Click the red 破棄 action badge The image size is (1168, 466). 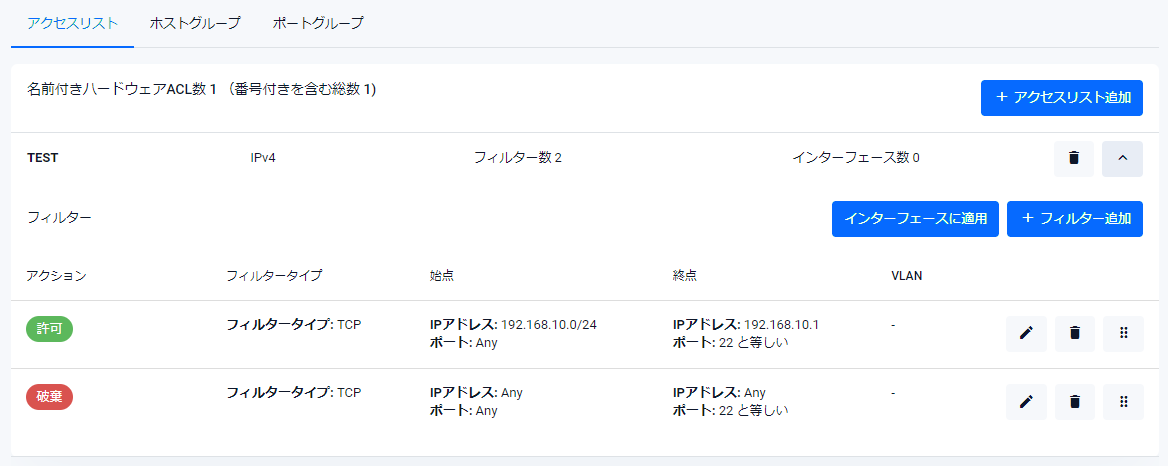click(x=49, y=398)
